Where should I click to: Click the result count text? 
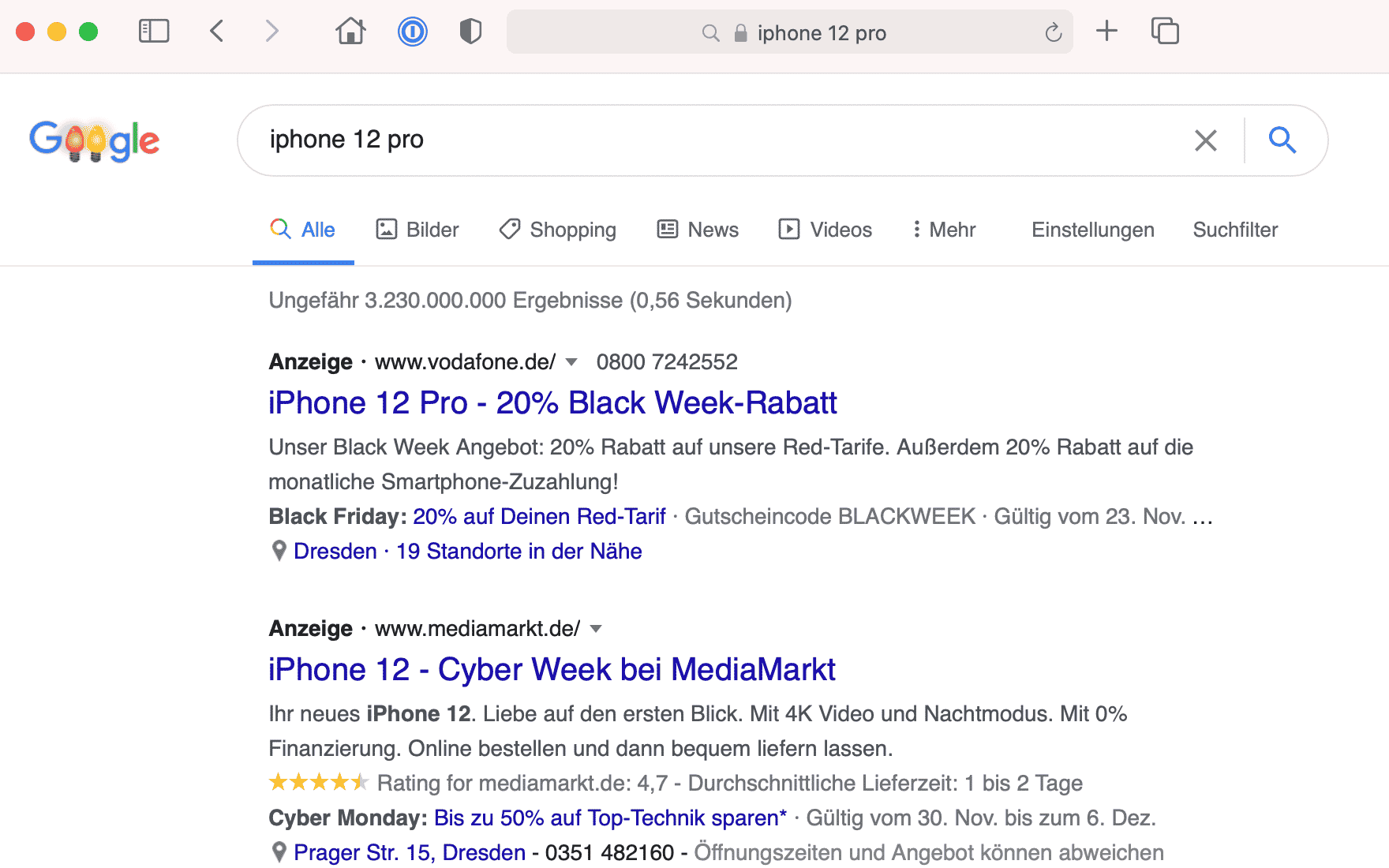(x=530, y=301)
